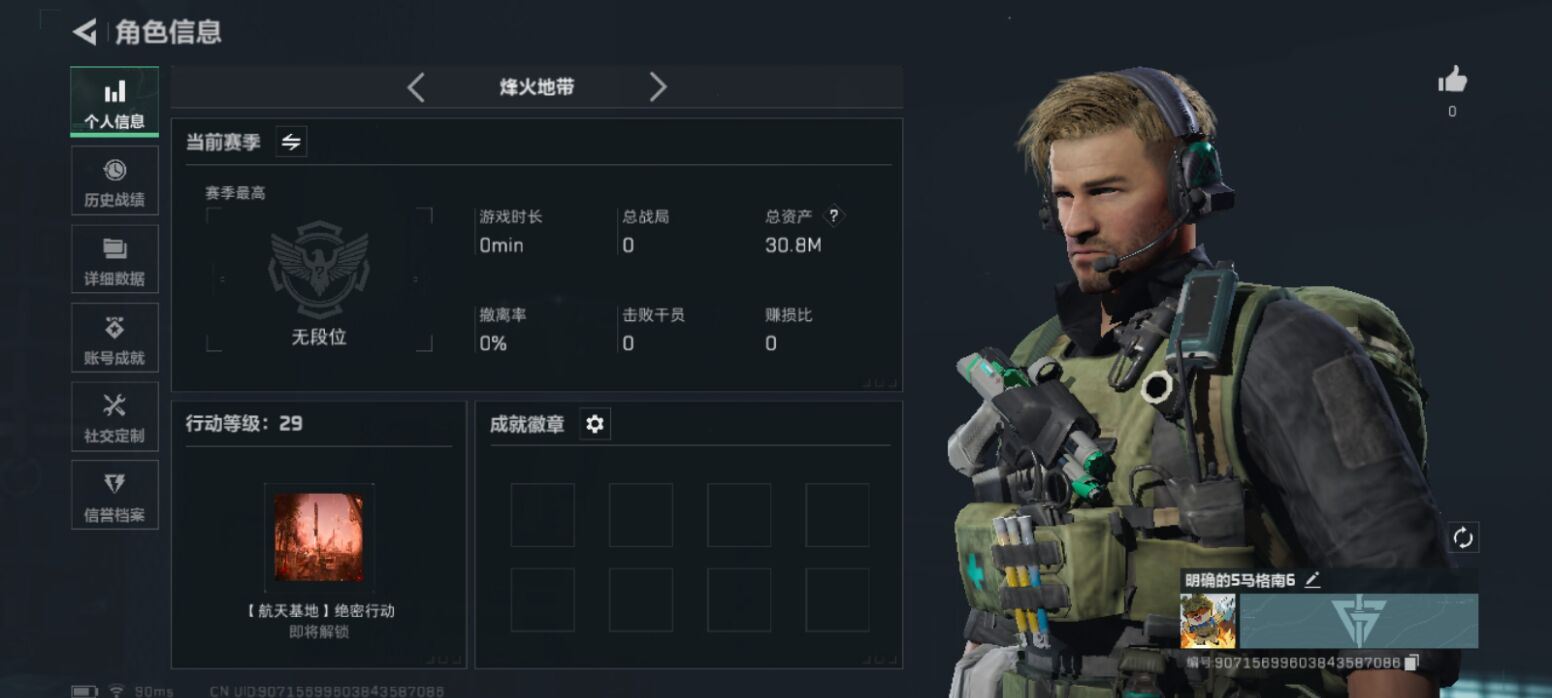Copy the player ID number with copy icon
Image resolution: width=1552 pixels, height=698 pixels.
click(1411, 662)
